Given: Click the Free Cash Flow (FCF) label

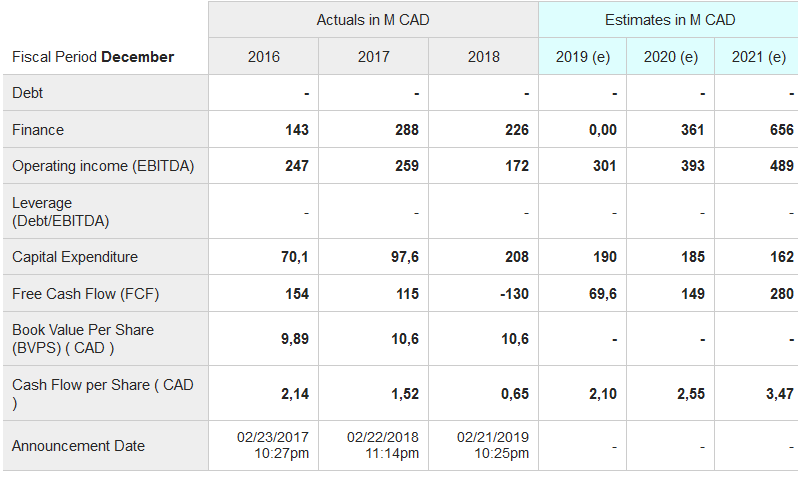Looking at the screenshot, I should [86, 294].
